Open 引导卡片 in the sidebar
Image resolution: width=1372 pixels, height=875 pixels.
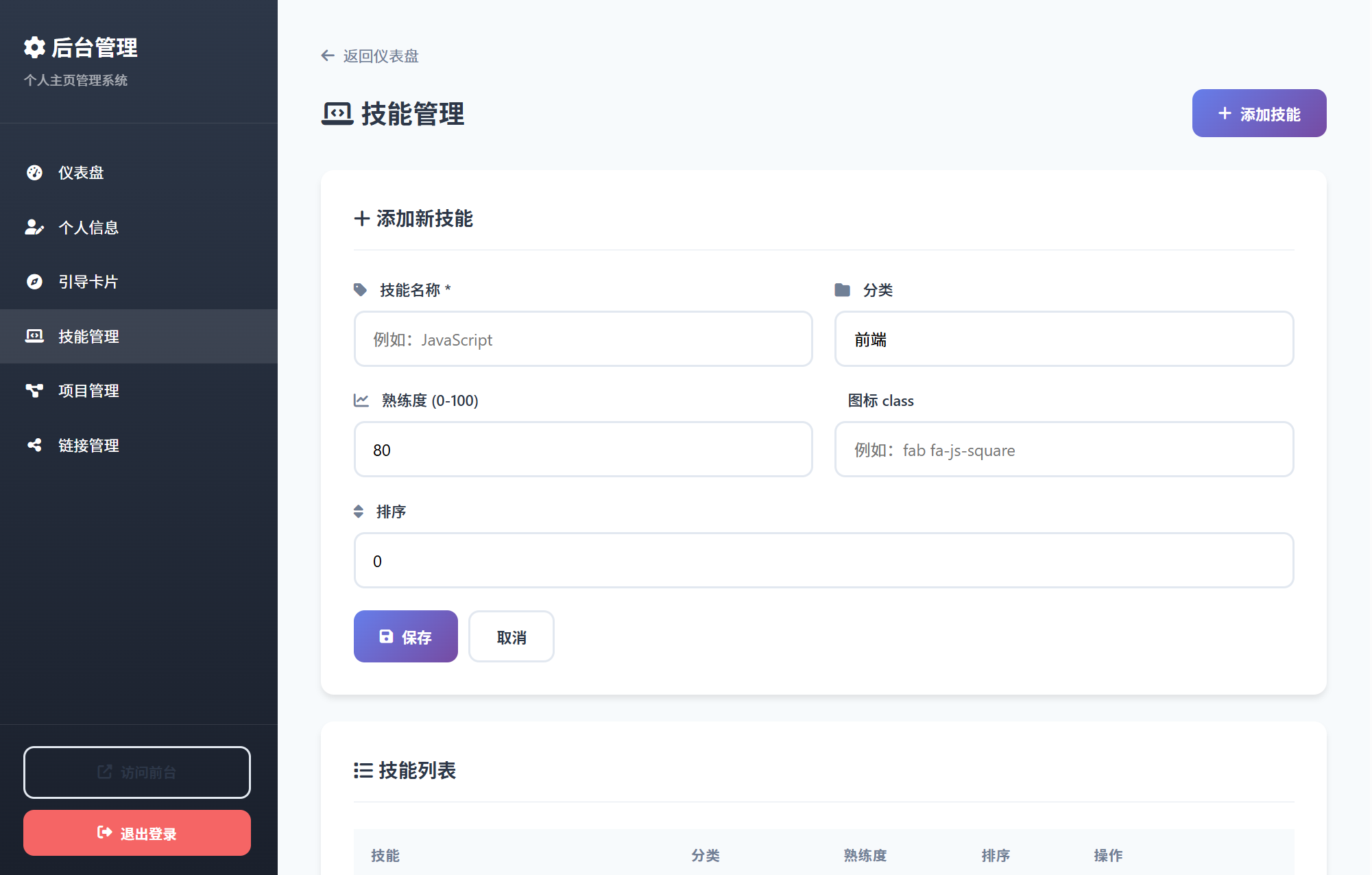(139, 282)
